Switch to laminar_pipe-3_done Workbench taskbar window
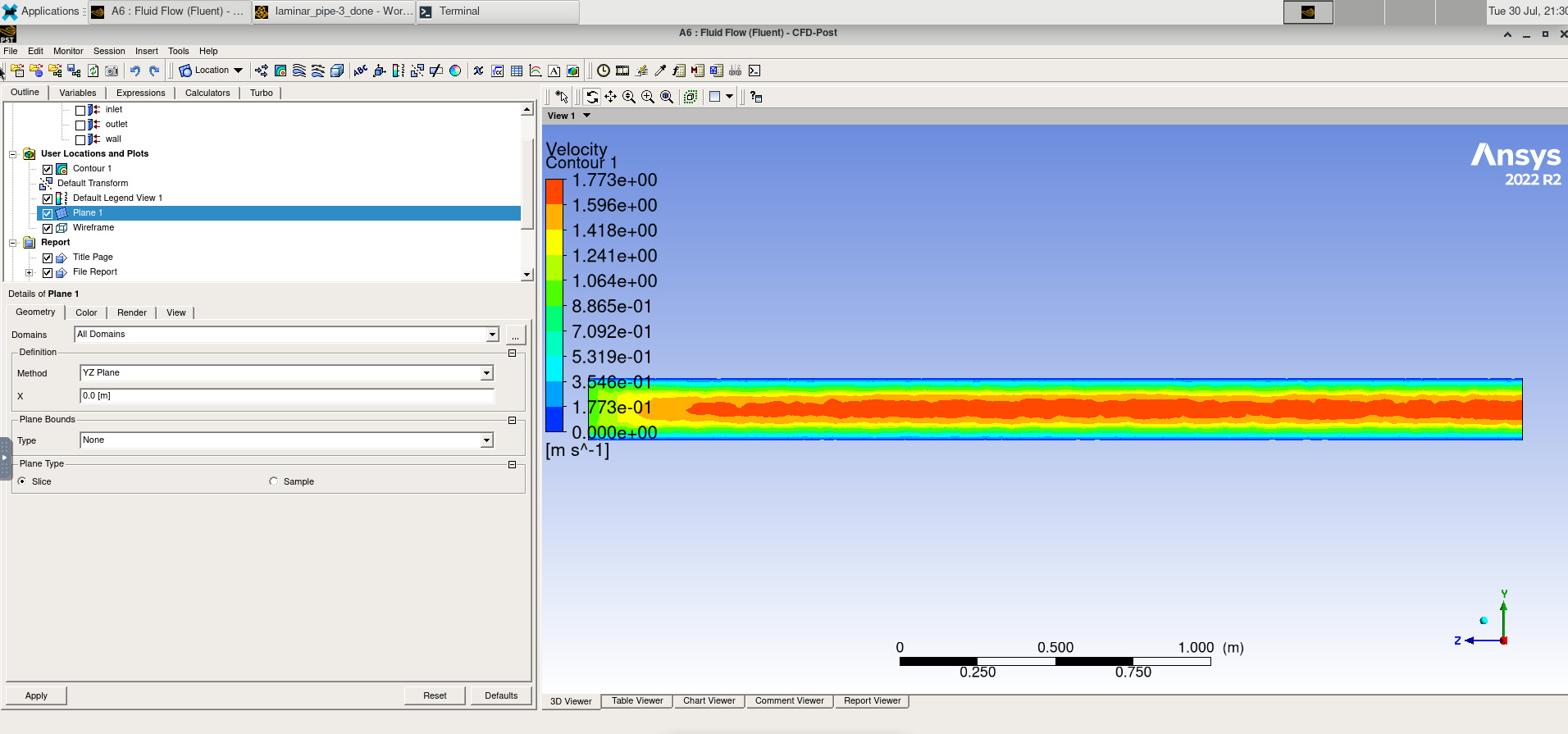 click(334, 11)
